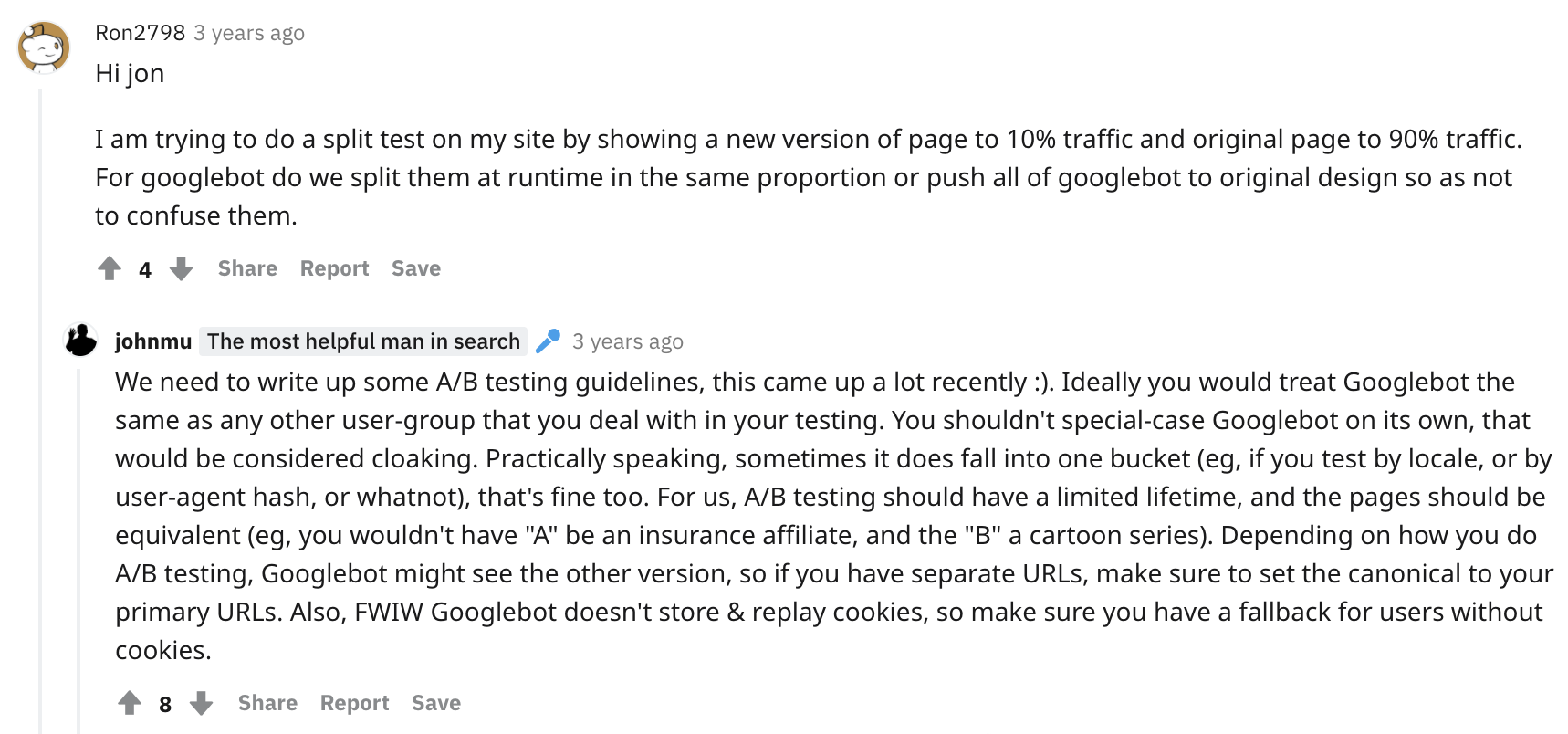1568x734 pixels.
Task: Click 'The most helpful man in search' flair
Action: (x=363, y=341)
